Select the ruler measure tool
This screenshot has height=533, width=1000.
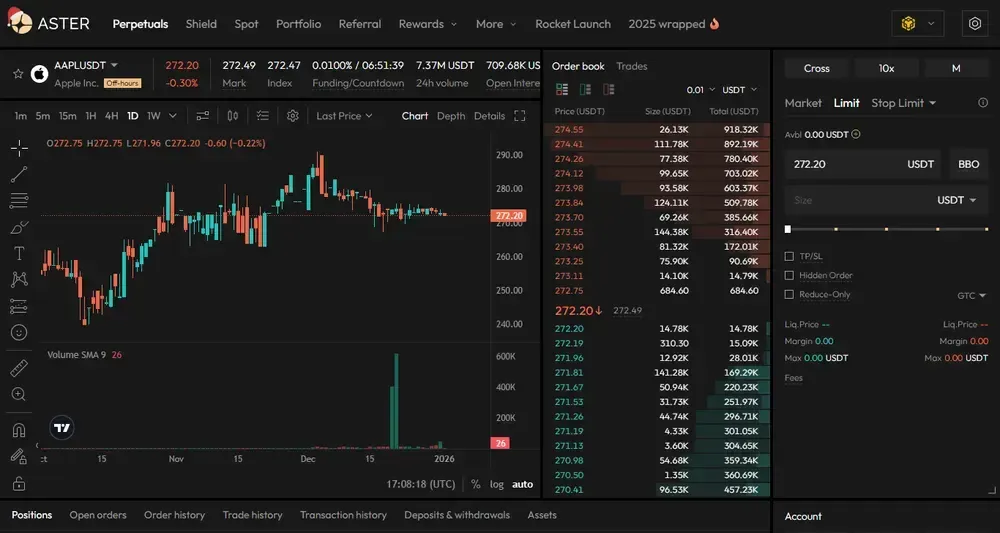coord(19,368)
